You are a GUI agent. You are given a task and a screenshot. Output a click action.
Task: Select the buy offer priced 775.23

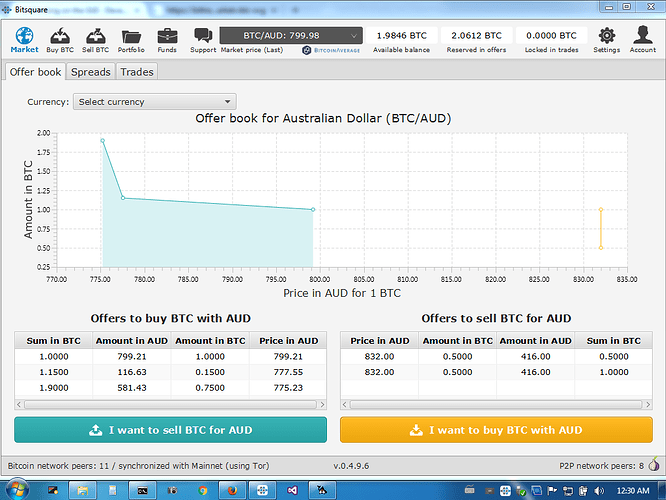point(170,388)
